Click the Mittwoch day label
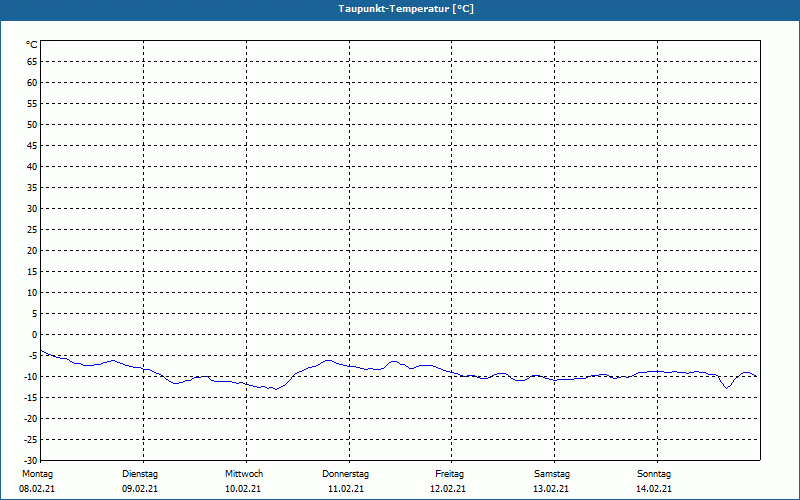The image size is (800, 500). [244, 474]
